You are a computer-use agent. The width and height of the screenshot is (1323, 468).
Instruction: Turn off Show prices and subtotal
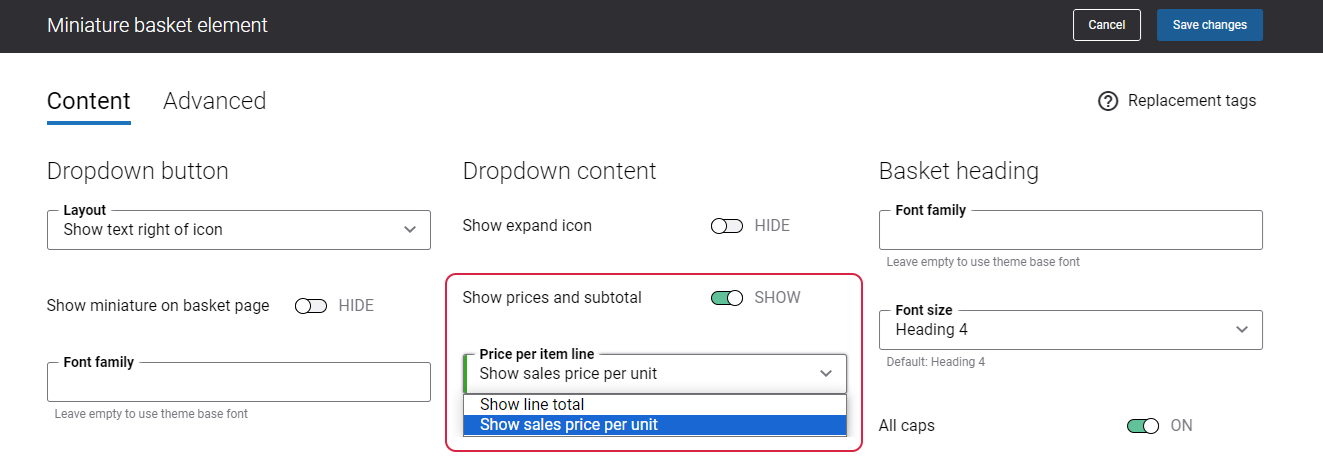727,298
